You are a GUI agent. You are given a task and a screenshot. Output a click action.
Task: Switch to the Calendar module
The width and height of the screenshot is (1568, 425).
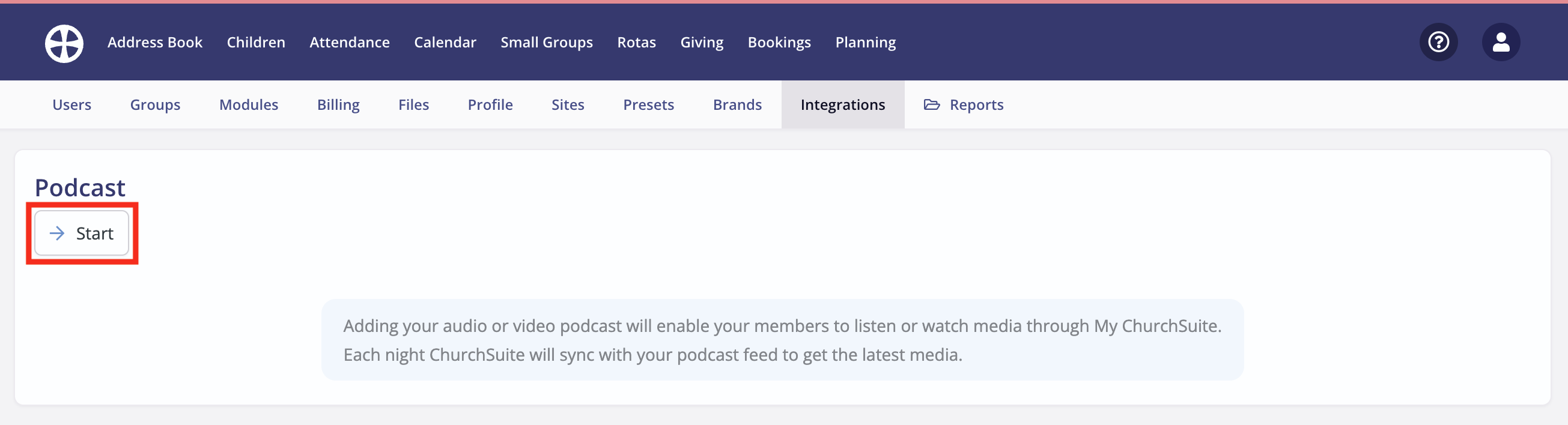pos(445,43)
